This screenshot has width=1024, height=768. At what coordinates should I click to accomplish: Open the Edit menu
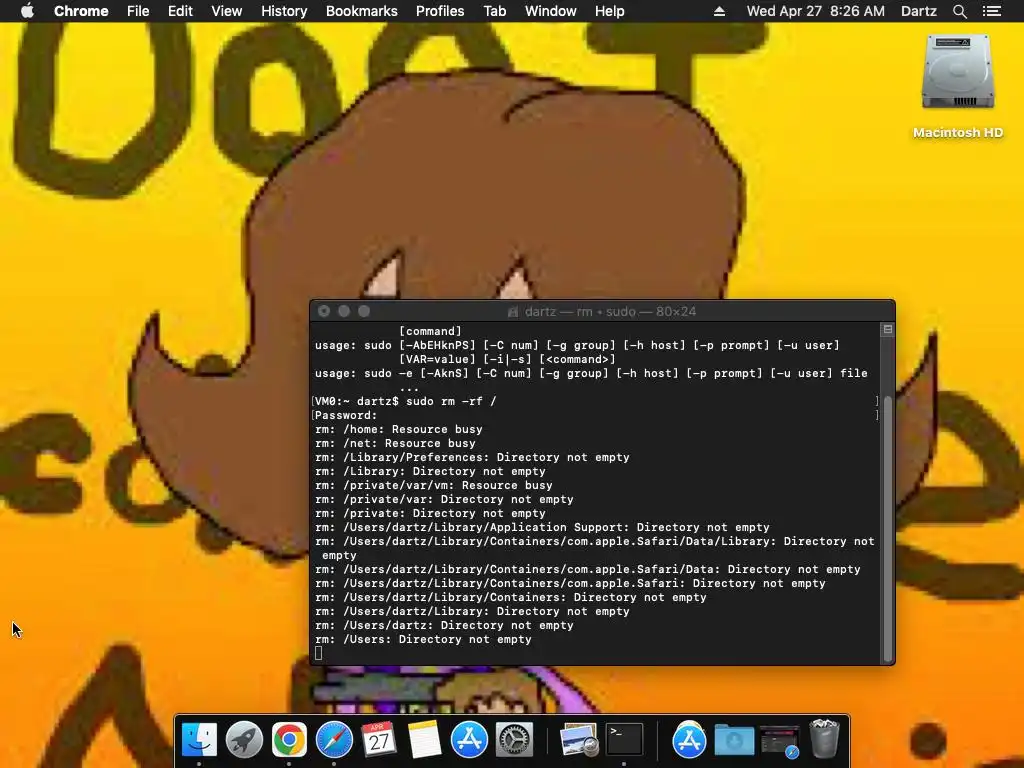point(180,11)
